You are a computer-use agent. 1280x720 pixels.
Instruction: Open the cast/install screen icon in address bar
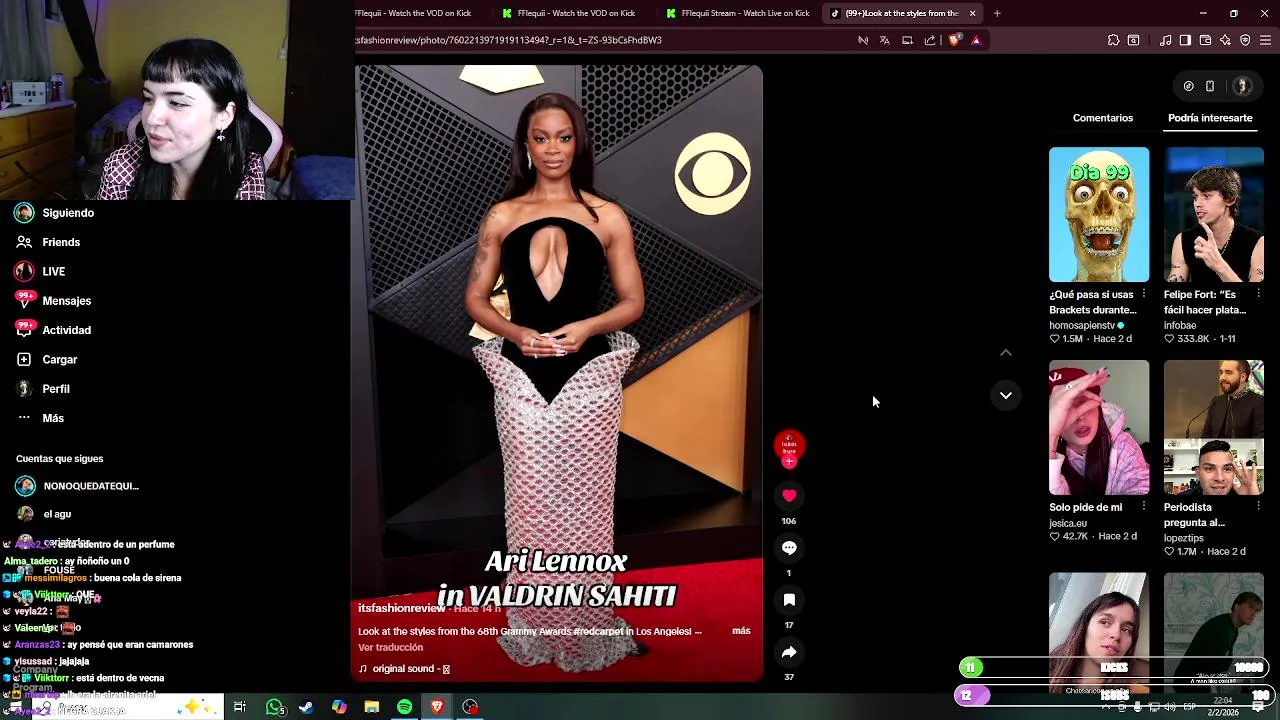[907, 40]
